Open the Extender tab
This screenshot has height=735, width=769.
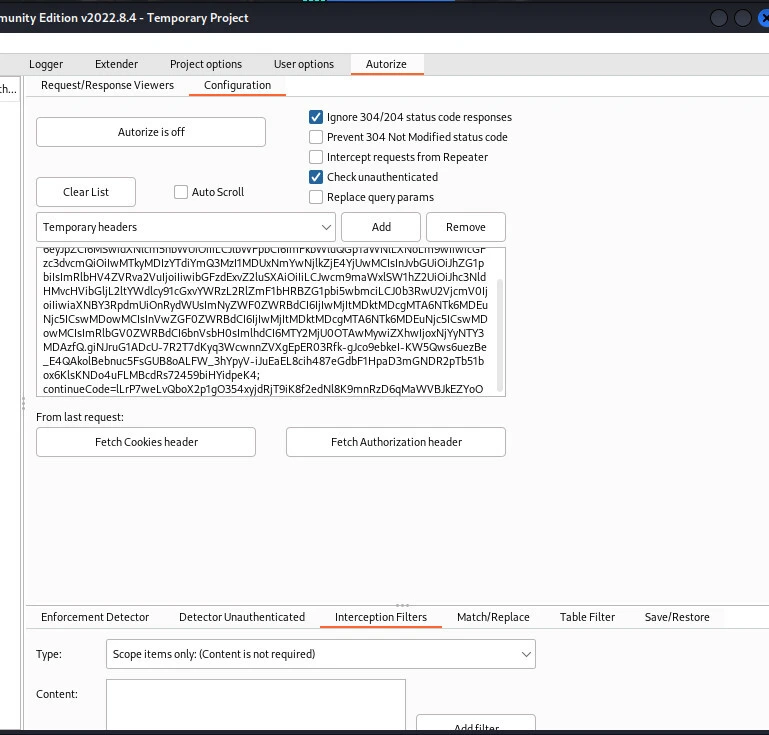tap(116, 64)
